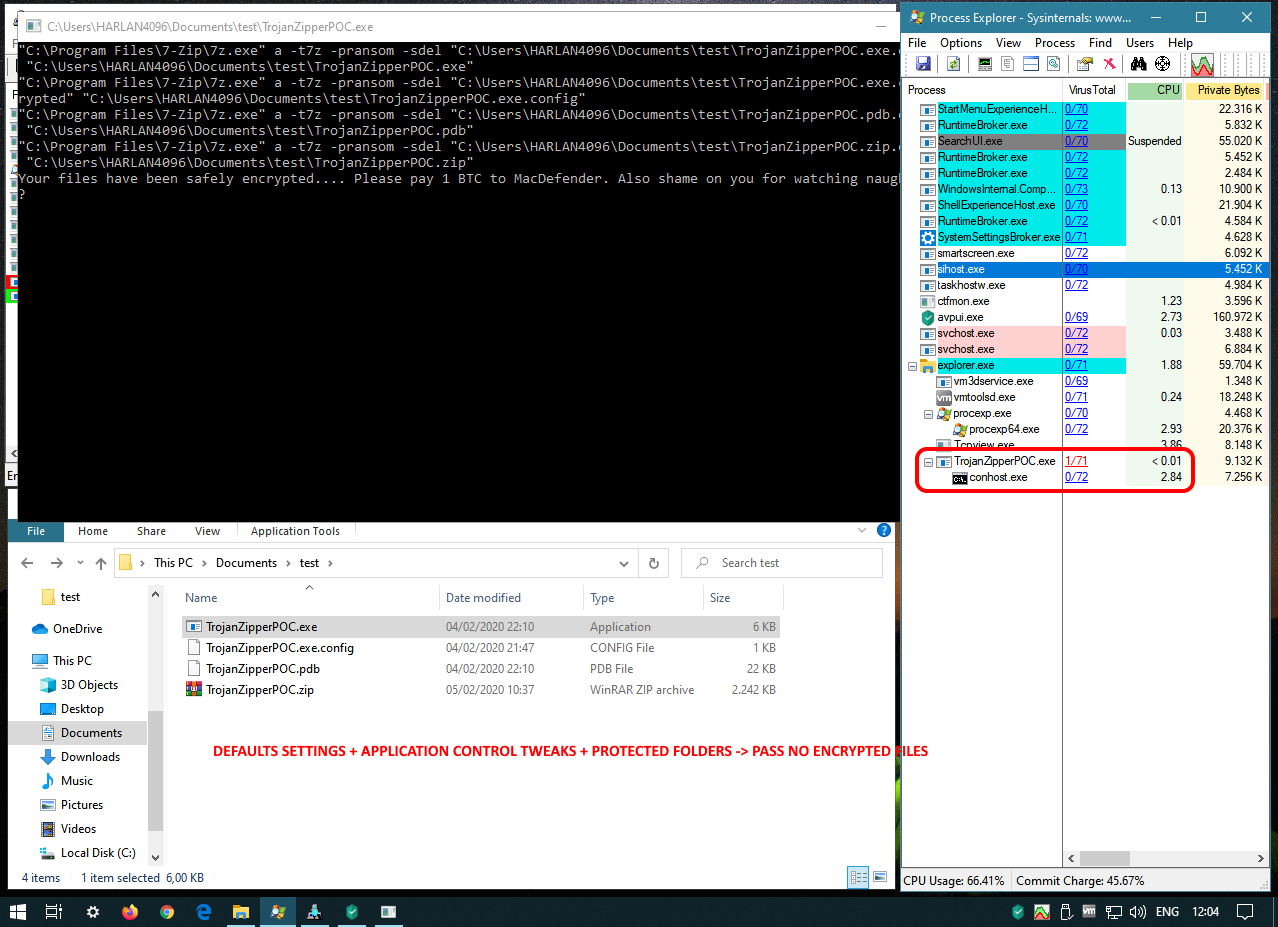Switch to Large icons view toggle
The width and height of the screenshot is (1278, 927).
879,878
